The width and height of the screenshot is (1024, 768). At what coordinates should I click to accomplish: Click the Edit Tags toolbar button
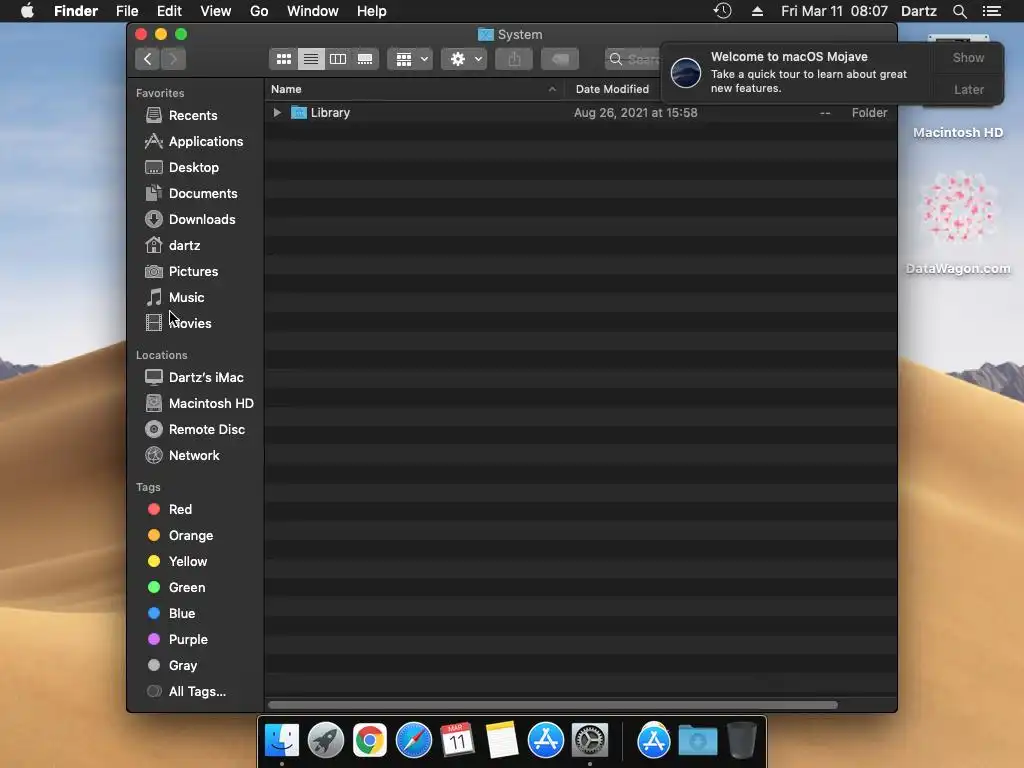tap(560, 59)
